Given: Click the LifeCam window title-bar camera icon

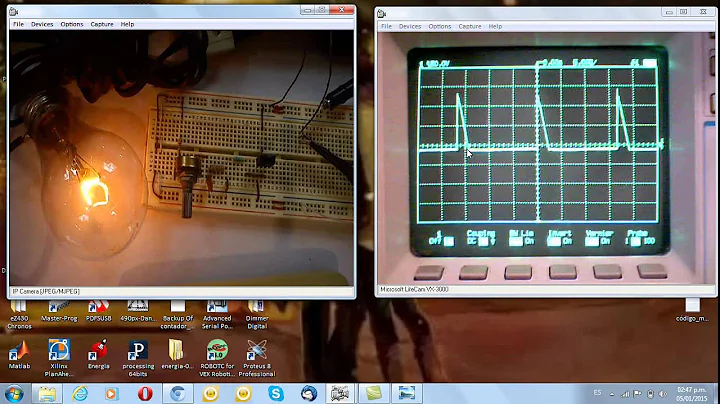Looking at the screenshot, I should [382, 14].
